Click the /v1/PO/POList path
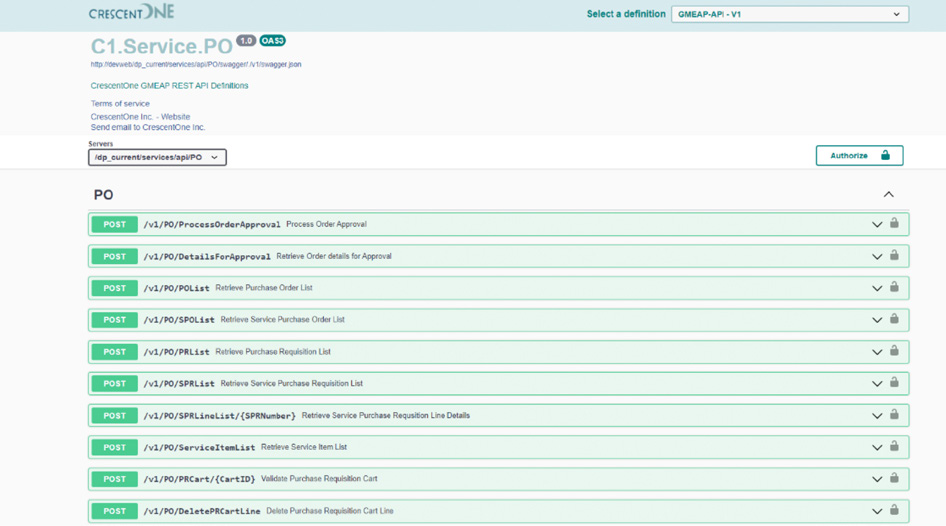This screenshot has height=526, width=946. tap(176, 288)
